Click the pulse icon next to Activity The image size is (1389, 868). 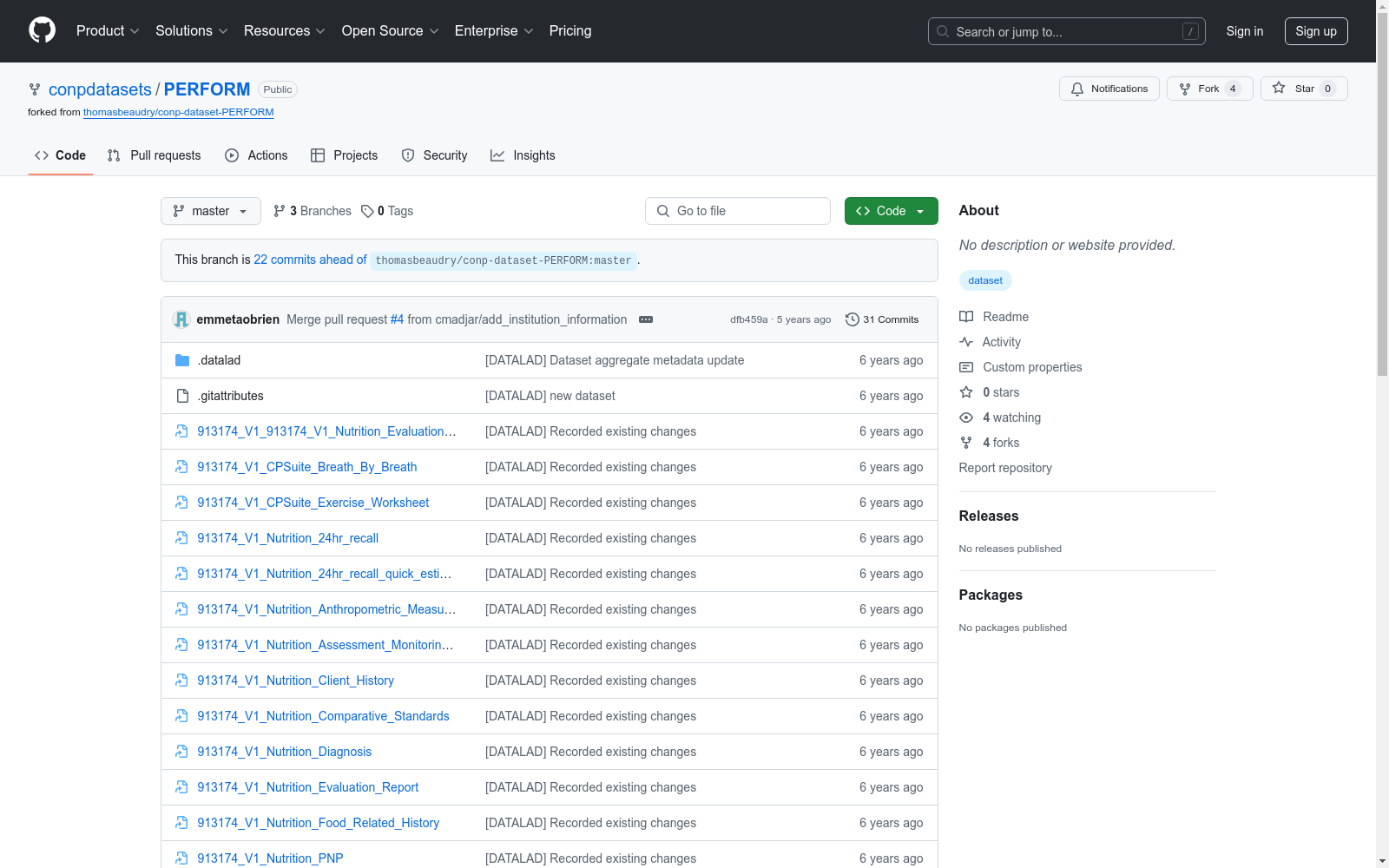pyautogui.click(x=966, y=342)
